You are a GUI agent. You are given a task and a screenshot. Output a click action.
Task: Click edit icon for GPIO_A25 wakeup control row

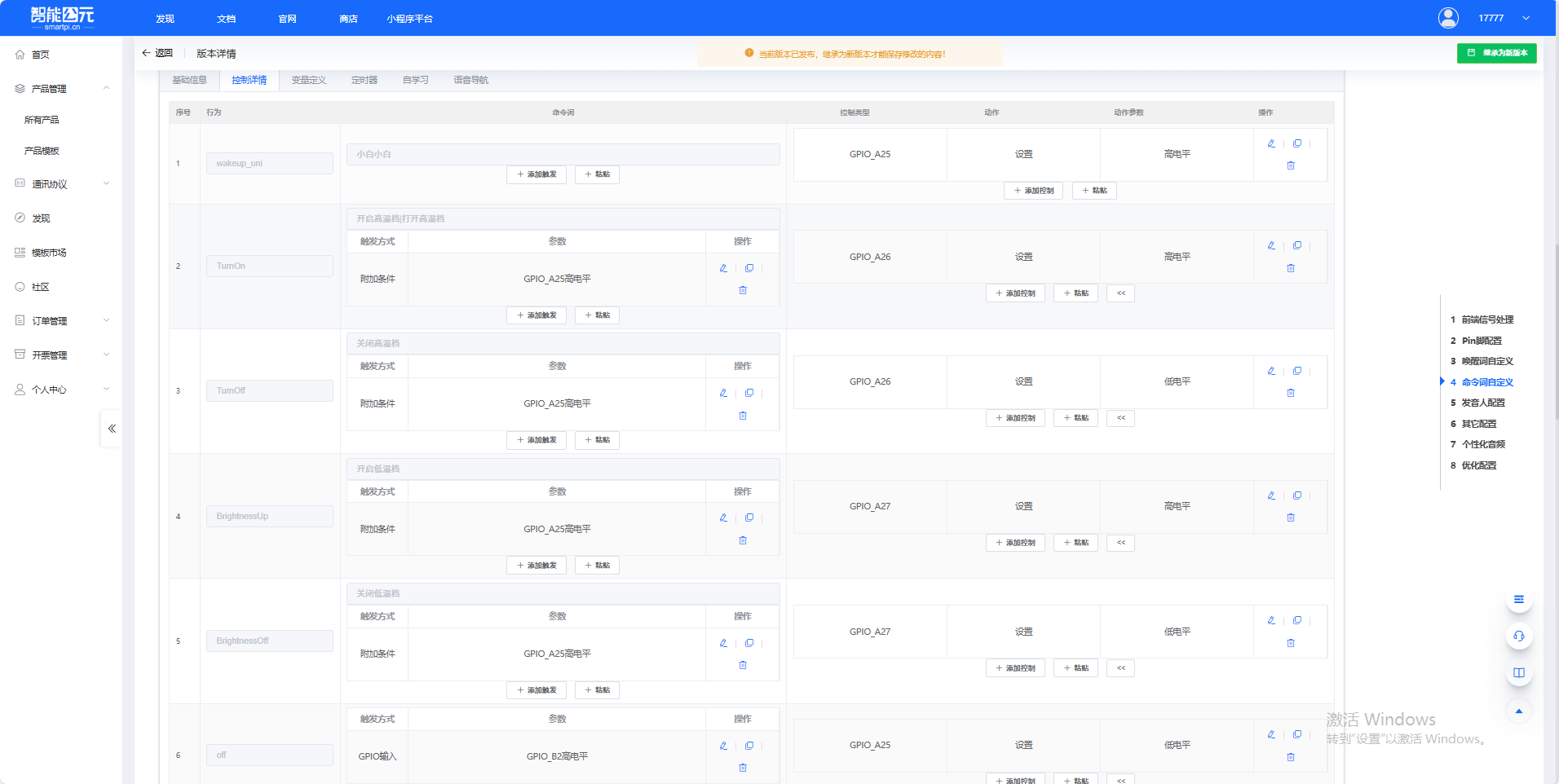coord(1271,143)
